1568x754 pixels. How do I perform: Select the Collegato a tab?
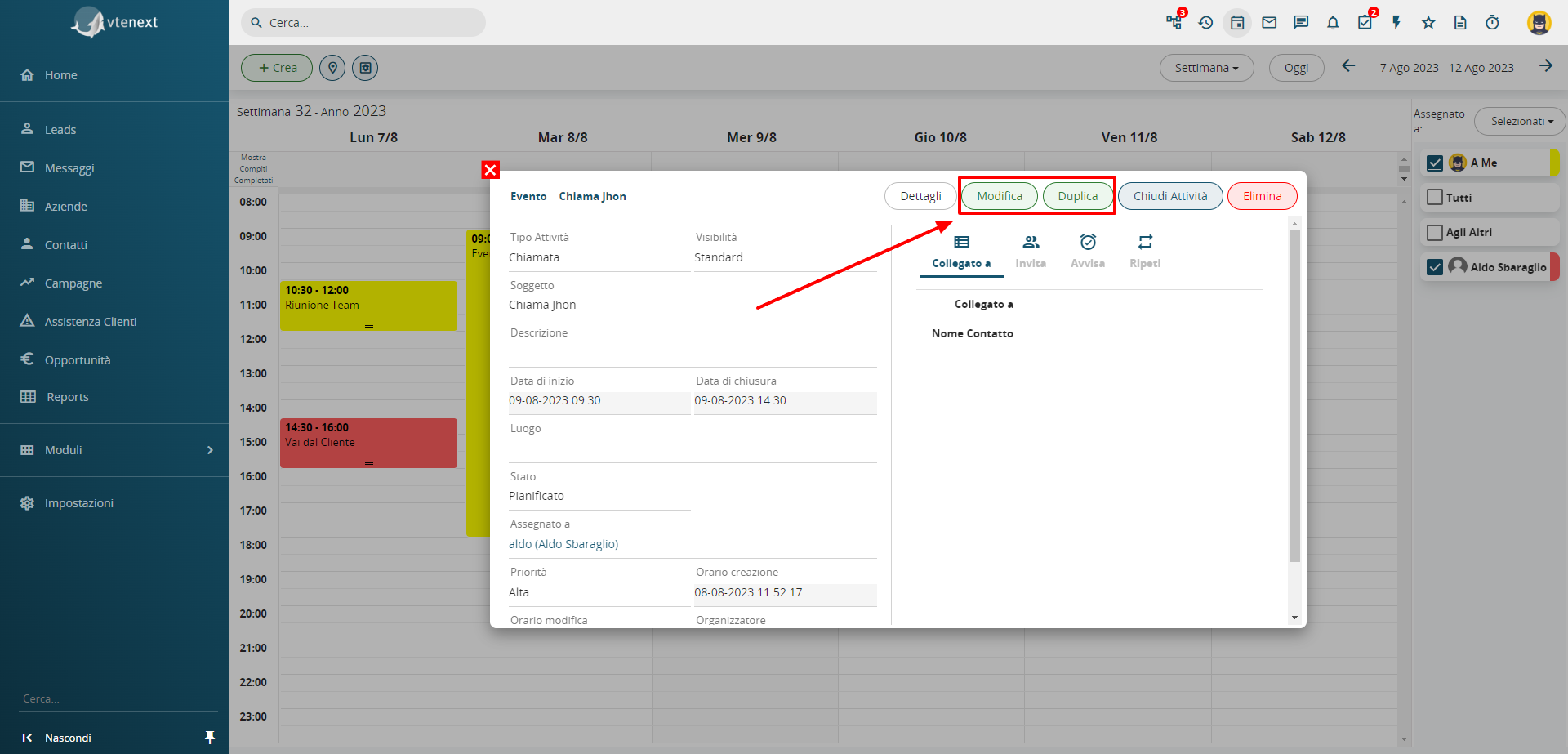point(961,252)
